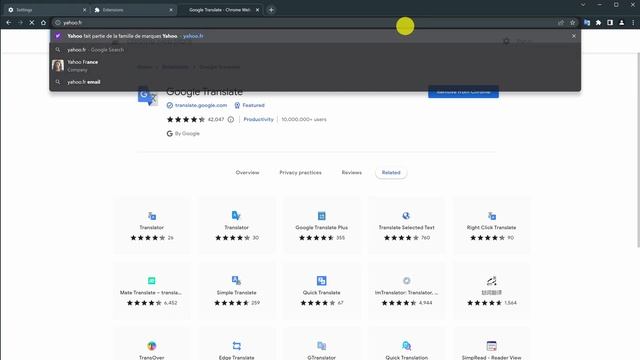Image resolution: width=640 pixels, height=360 pixels.
Task: Dismiss the Yahoo suggestion with X
Action: point(573,36)
